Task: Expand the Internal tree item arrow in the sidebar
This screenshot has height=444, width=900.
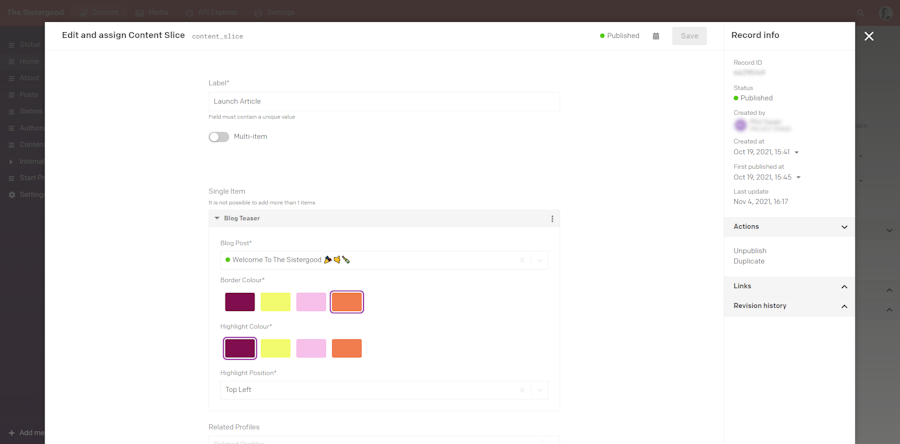Action: [x=11, y=161]
